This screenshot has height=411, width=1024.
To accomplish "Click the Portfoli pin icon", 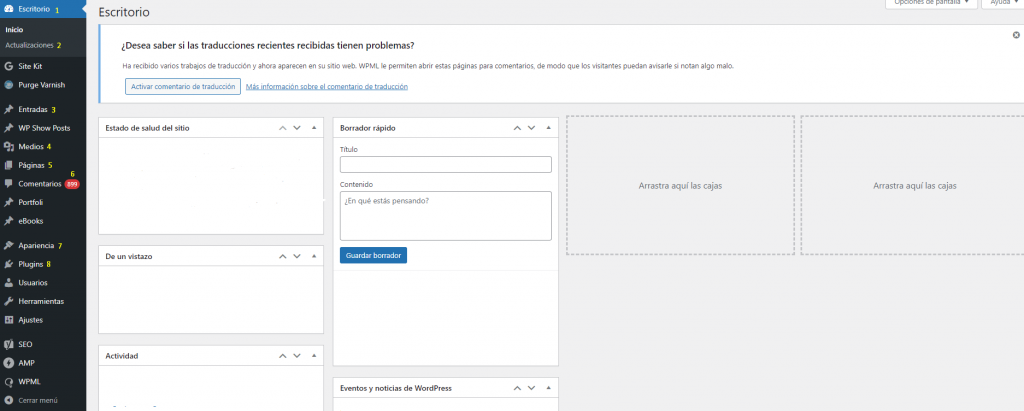I will tap(8, 203).
